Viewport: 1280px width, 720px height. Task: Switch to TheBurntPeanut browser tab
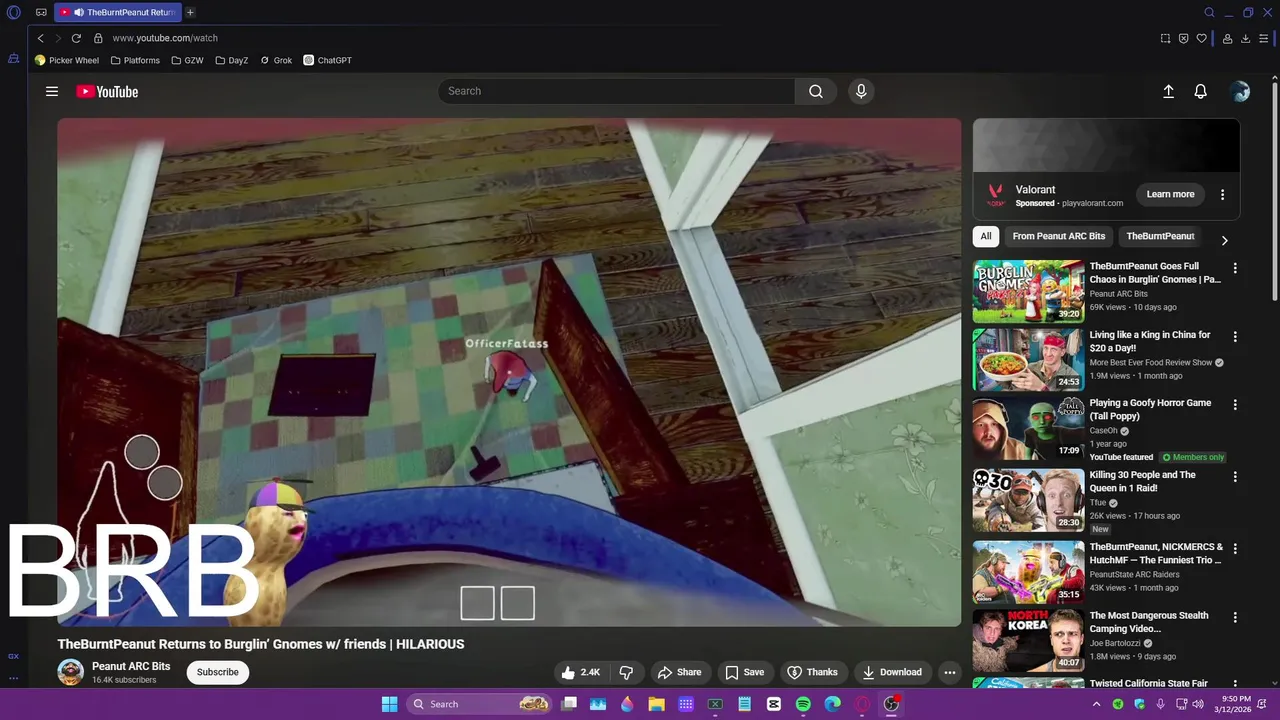[117, 13]
